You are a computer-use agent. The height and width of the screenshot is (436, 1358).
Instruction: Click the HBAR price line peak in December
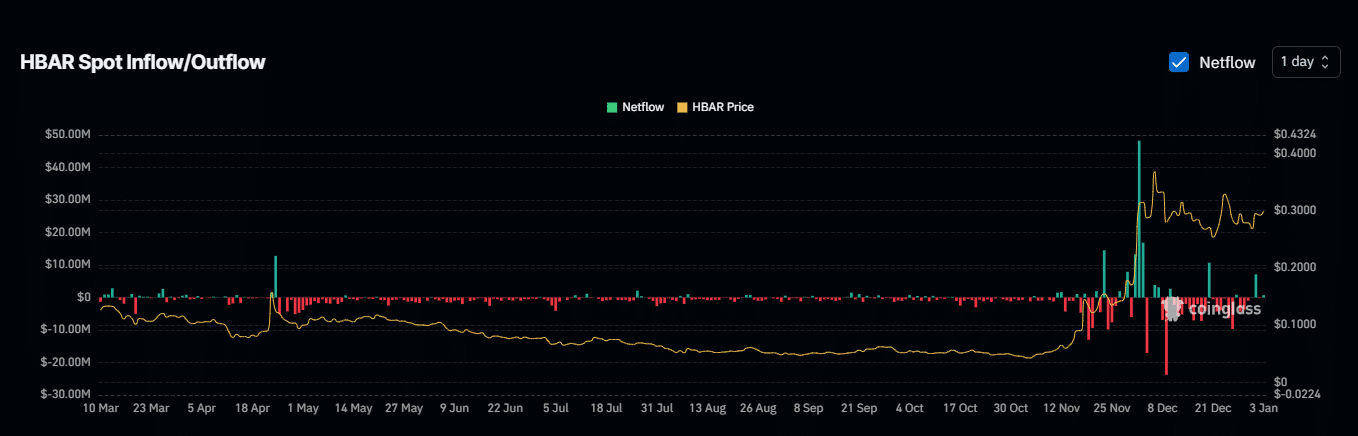click(x=1155, y=173)
